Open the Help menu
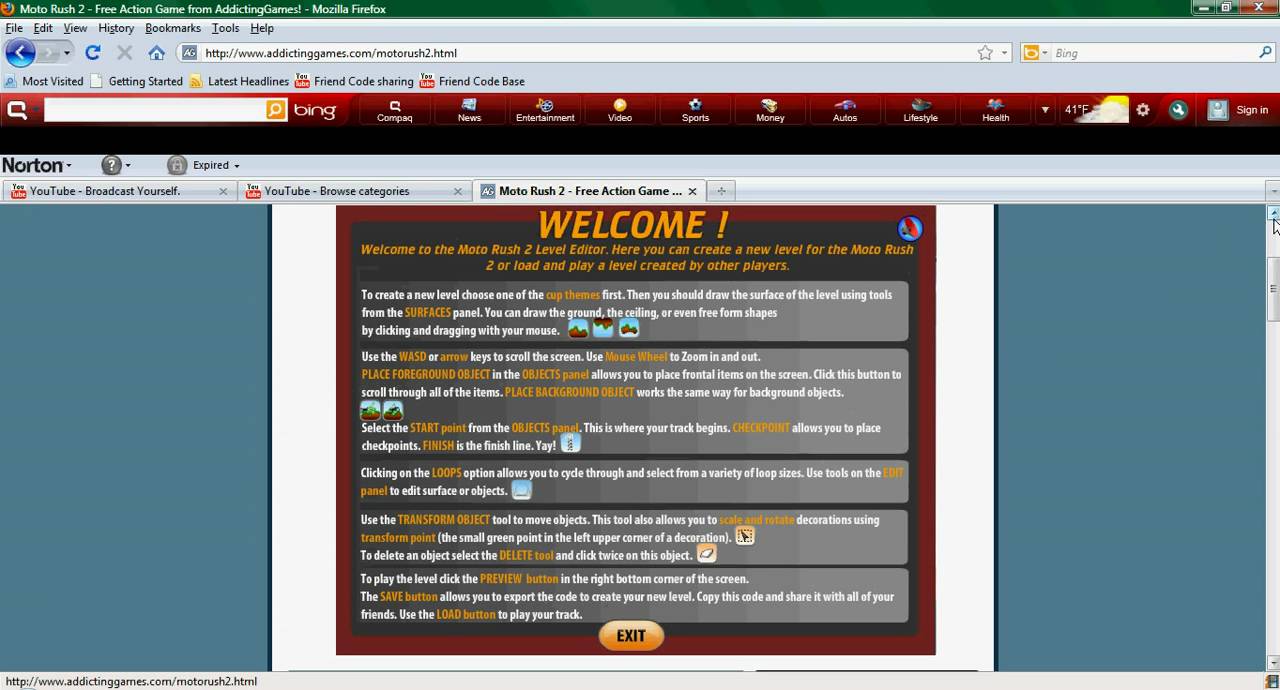The height and width of the screenshot is (690, 1280). click(262, 28)
